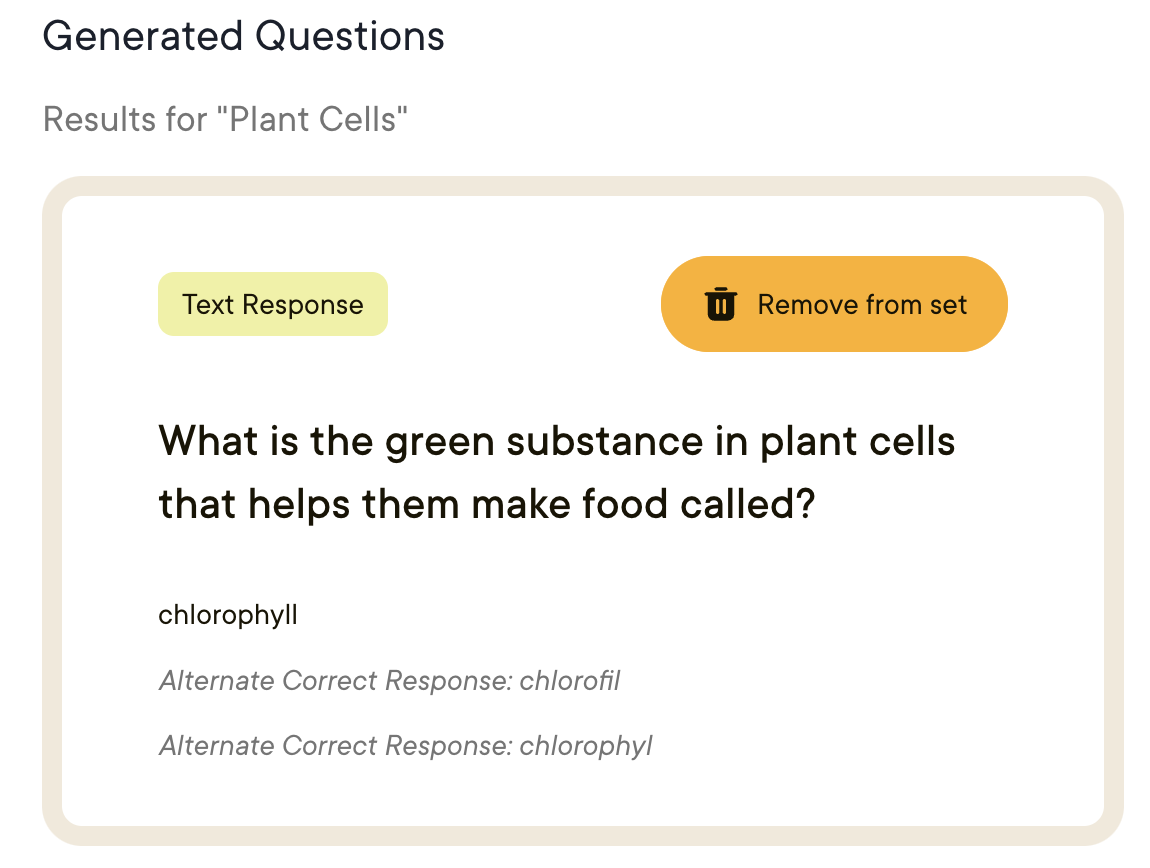
Task: Select the alternate response chlorophyl line
Action: click(405, 745)
